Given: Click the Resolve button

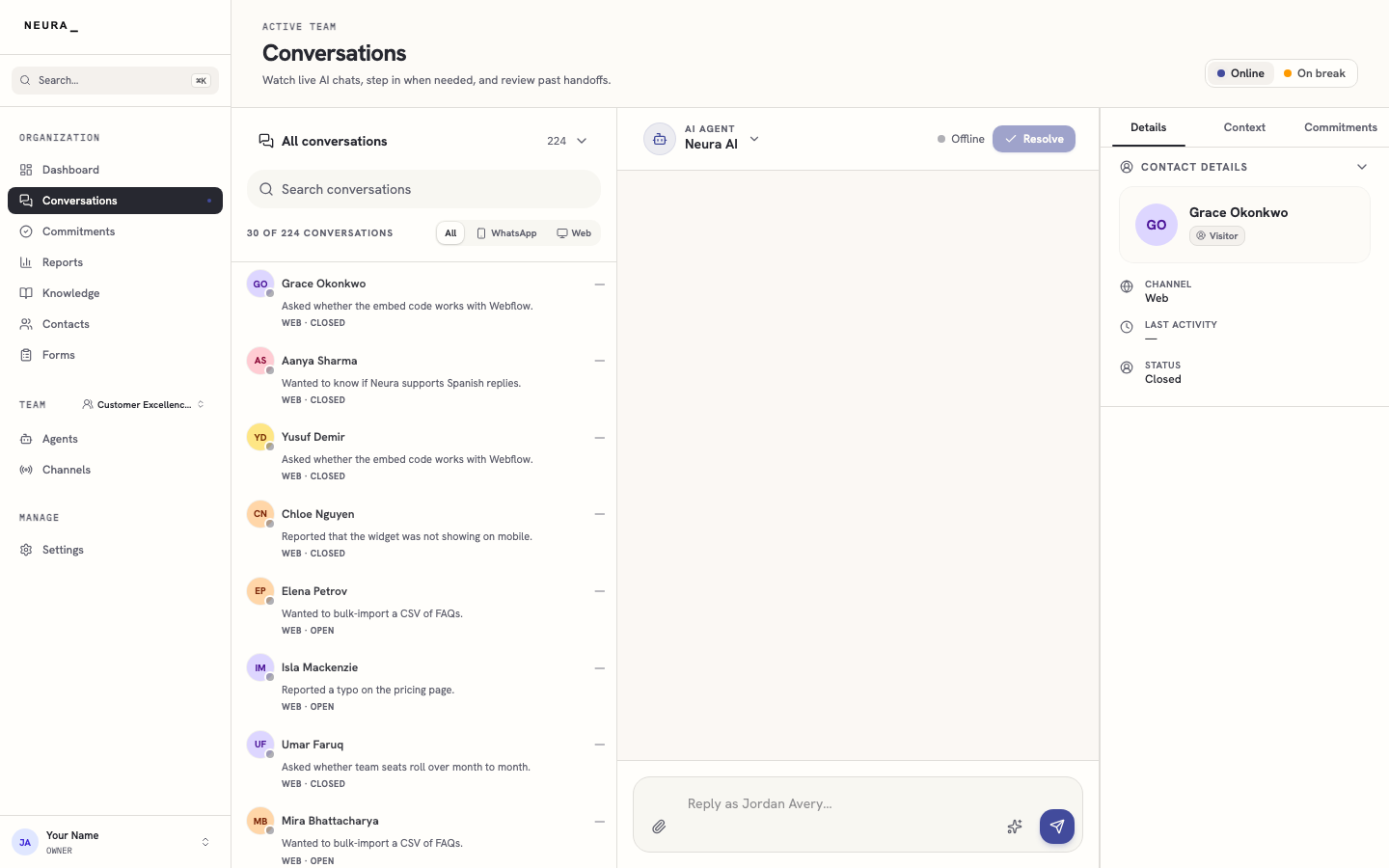Looking at the screenshot, I should [x=1034, y=139].
